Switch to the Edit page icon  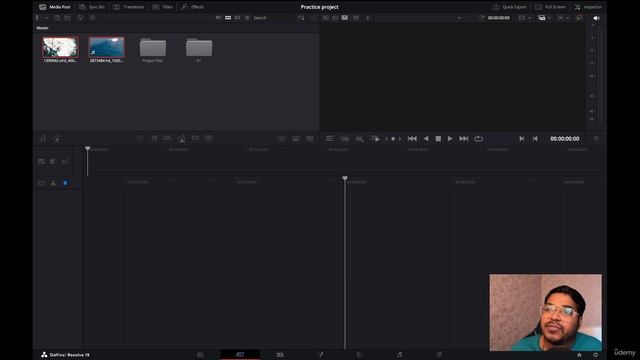[280, 355]
